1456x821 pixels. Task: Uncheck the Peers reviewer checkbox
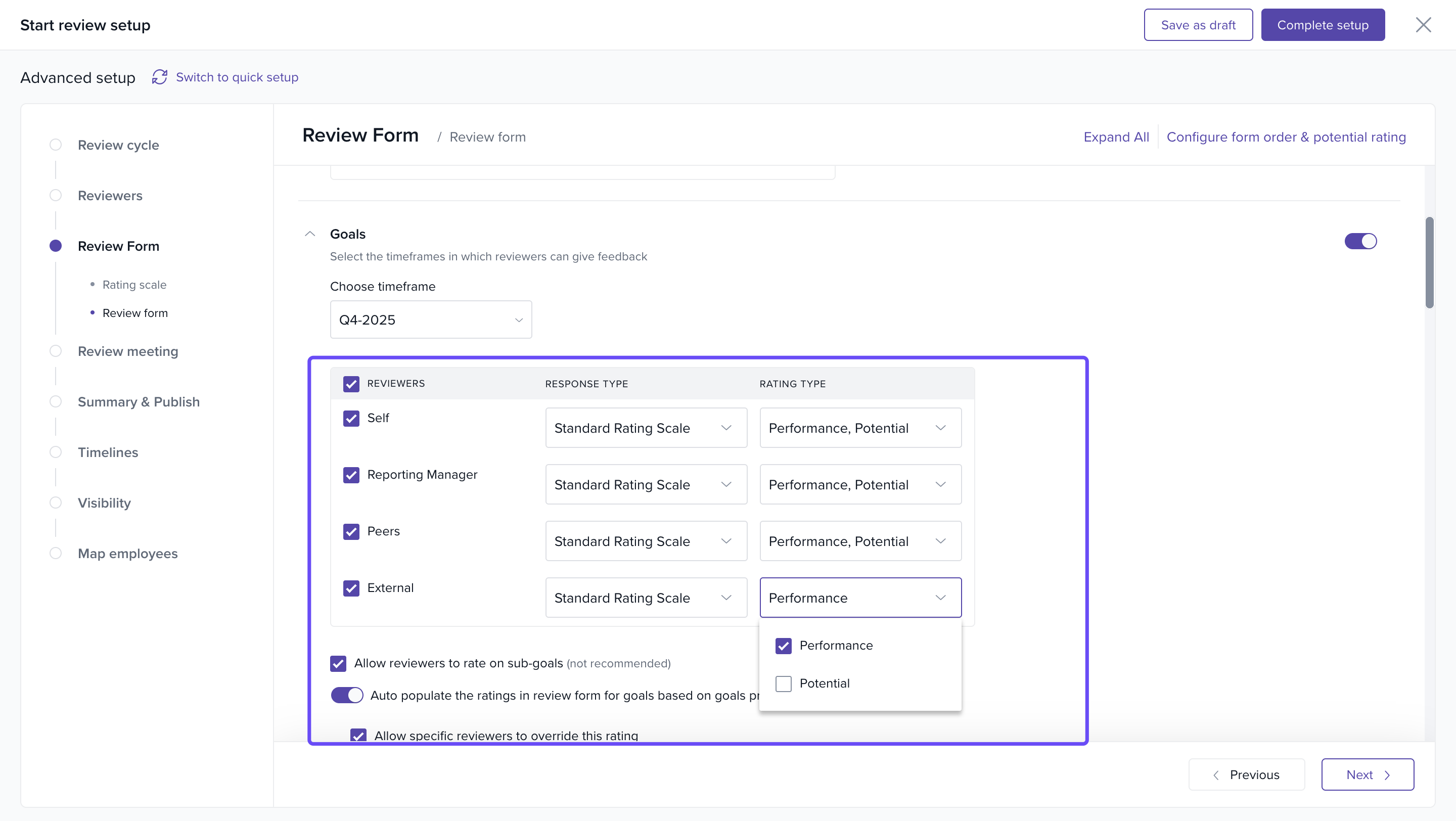click(x=351, y=532)
